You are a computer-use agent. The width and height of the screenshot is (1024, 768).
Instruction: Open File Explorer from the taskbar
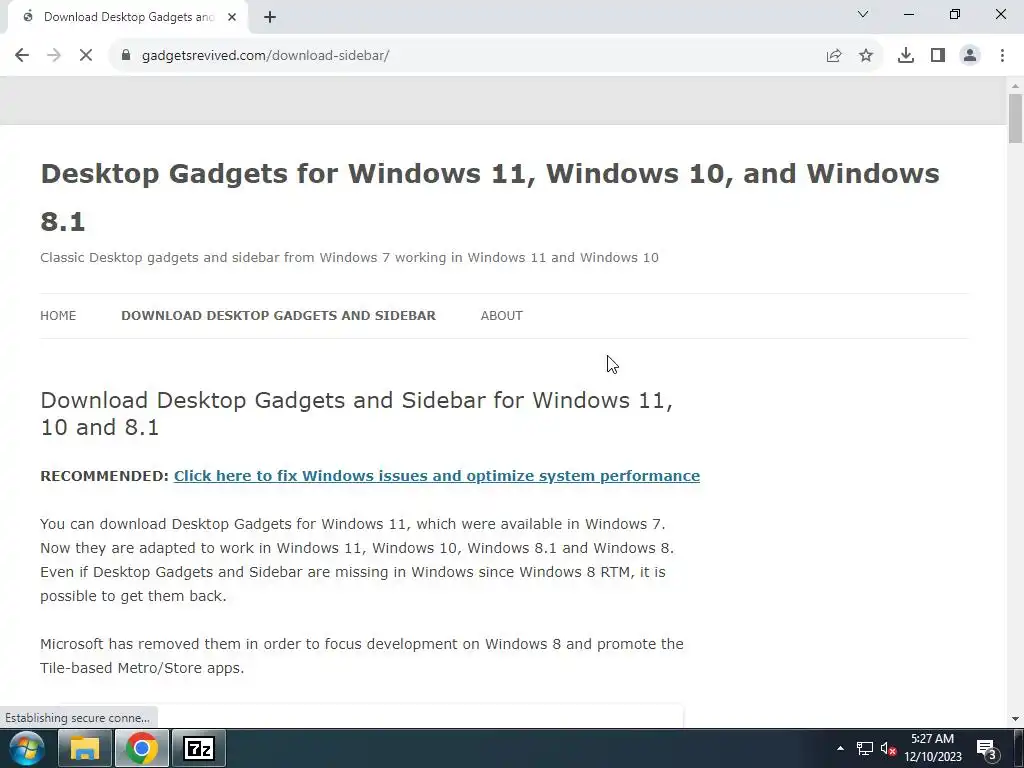coord(85,748)
